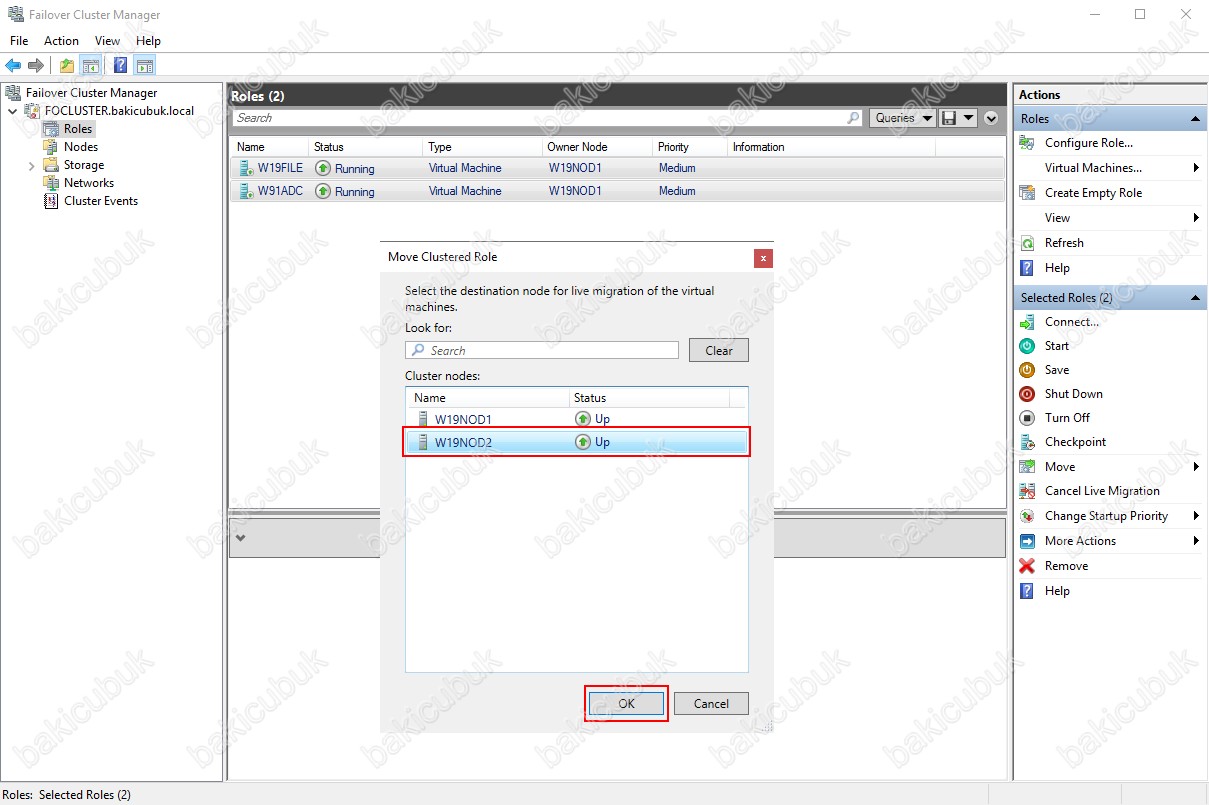1209x805 pixels.
Task: Collapse the Roles section in Actions pane
Action: pyautogui.click(x=1196, y=119)
